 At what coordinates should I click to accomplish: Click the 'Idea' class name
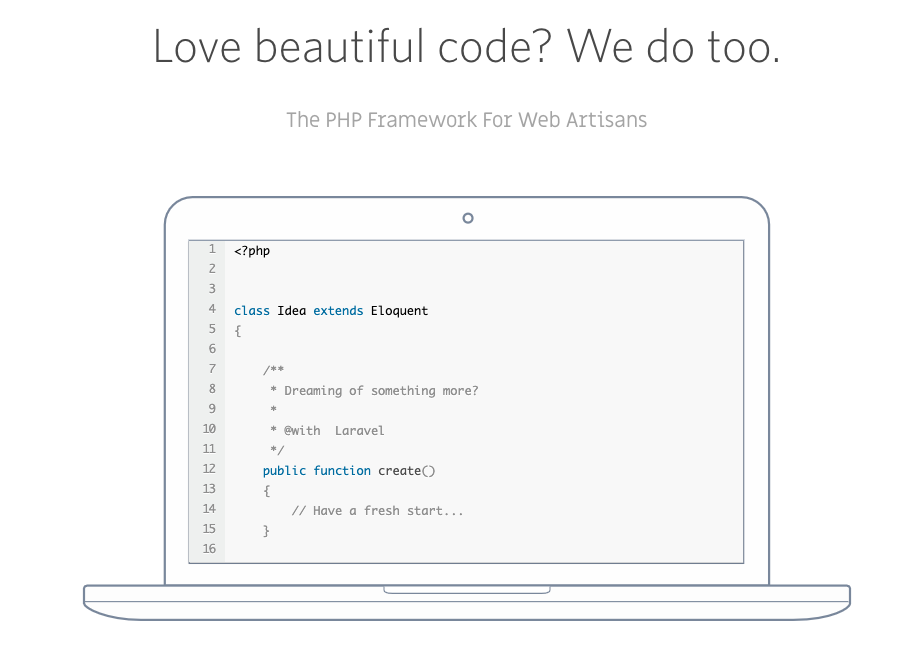tap(292, 311)
